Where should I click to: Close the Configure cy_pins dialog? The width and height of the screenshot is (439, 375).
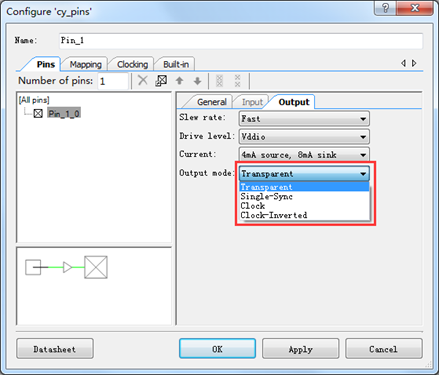click(415, 8)
